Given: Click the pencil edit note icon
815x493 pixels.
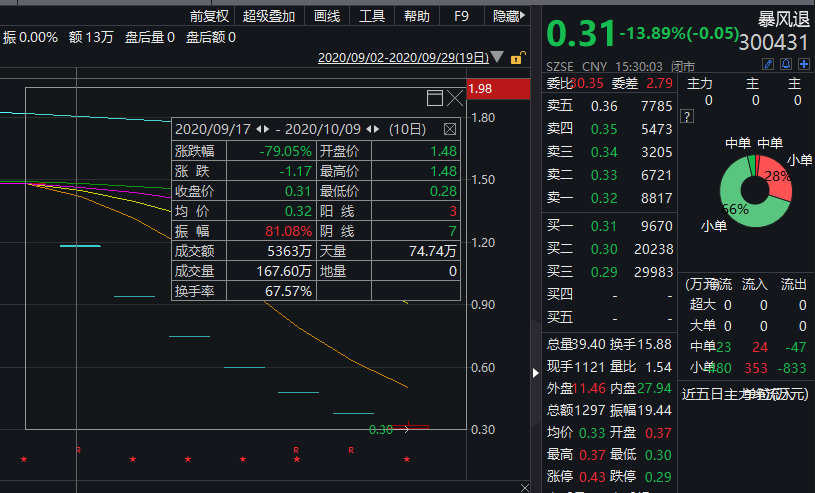Looking at the screenshot, I should tap(768, 64).
